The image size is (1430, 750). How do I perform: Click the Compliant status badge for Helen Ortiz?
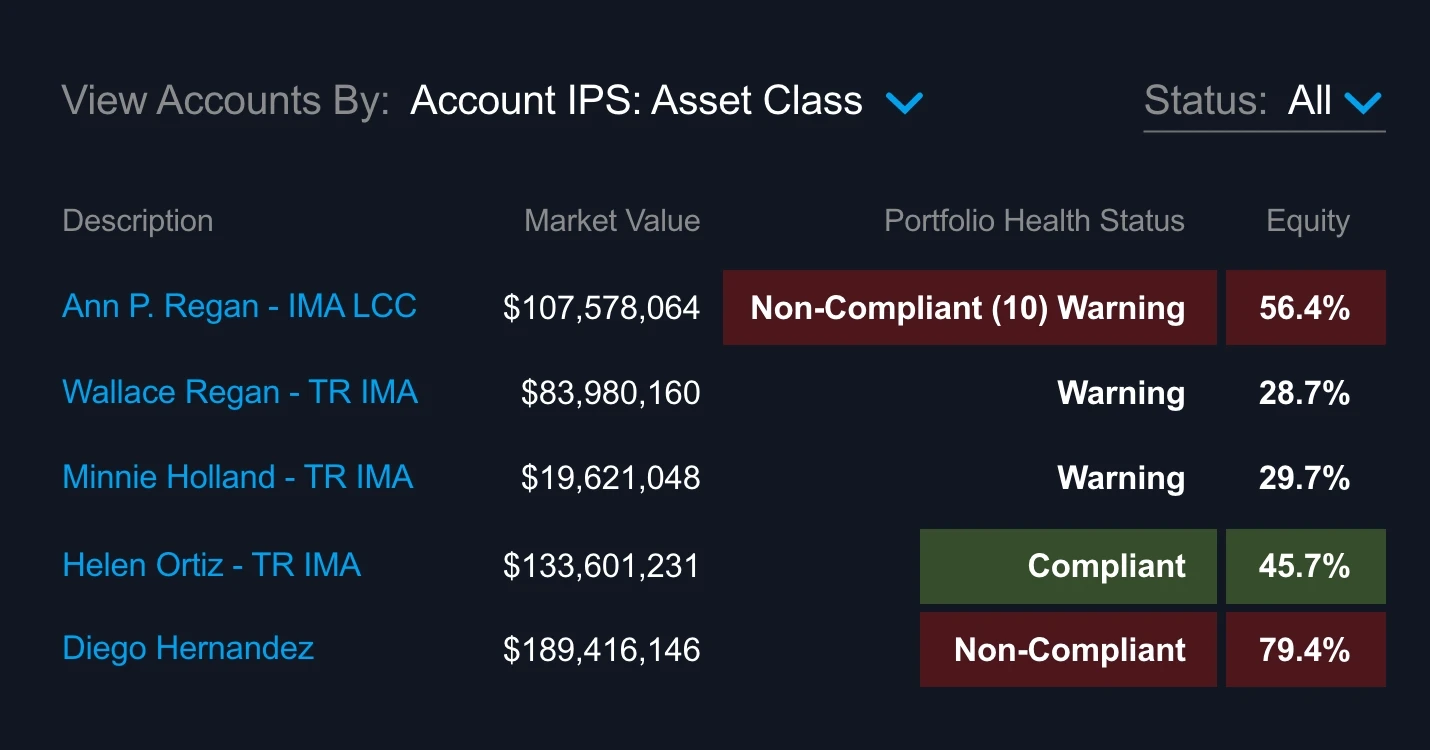[1067, 565]
